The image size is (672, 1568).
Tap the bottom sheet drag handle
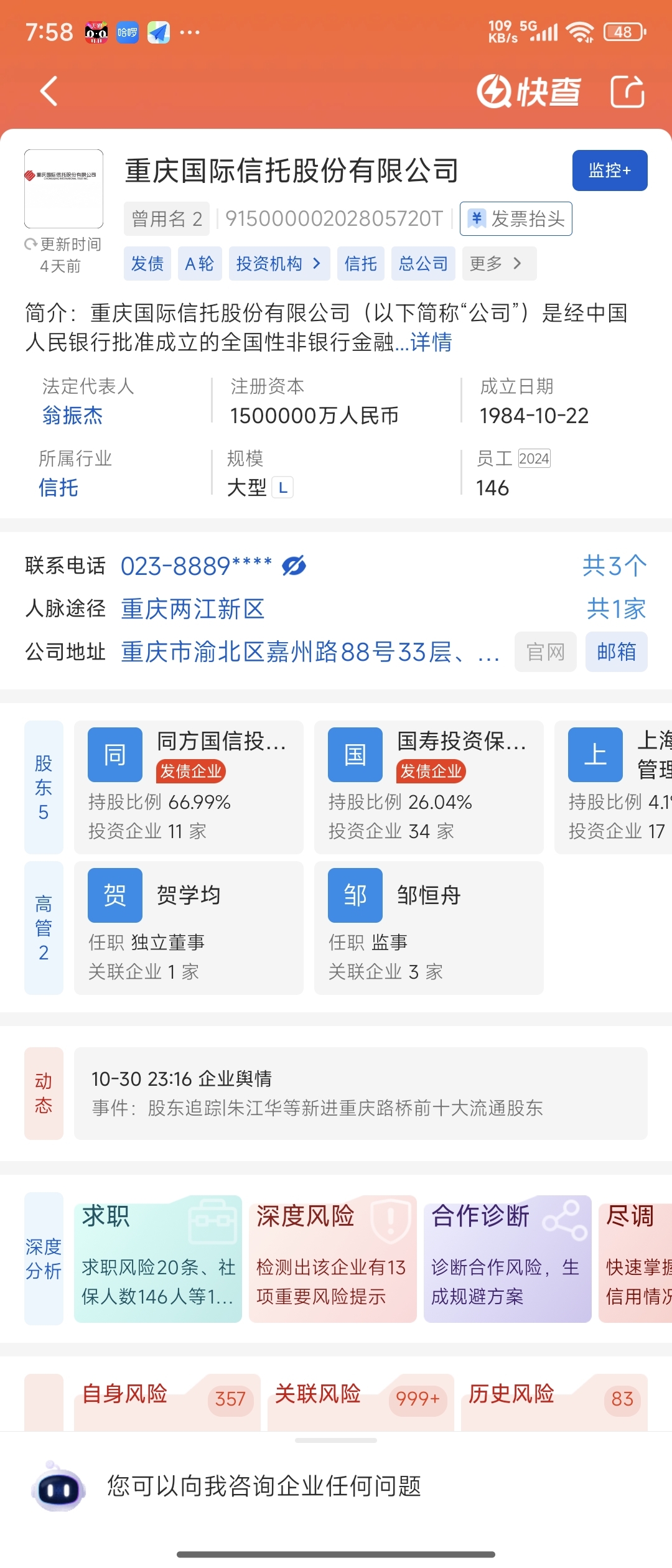[x=336, y=1440]
